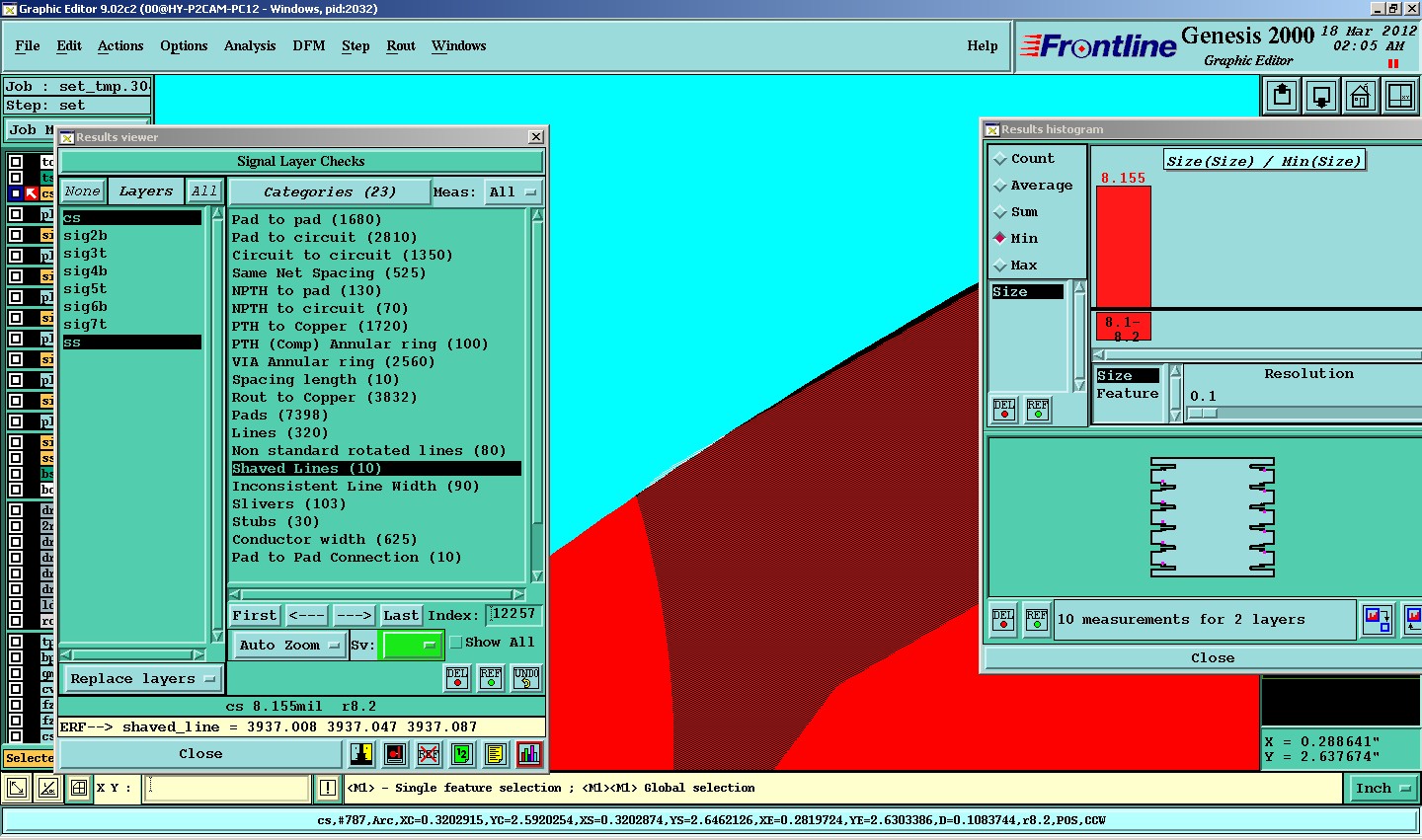Click the down arrow of the Size/Feature list scrollbar
1422x840 pixels.
pyautogui.click(x=1175, y=417)
